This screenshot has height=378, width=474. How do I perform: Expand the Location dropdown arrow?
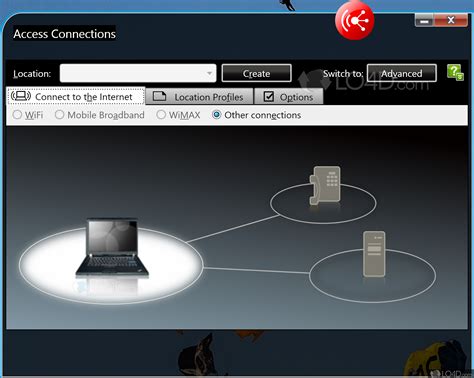pyautogui.click(x=209, y=73)
